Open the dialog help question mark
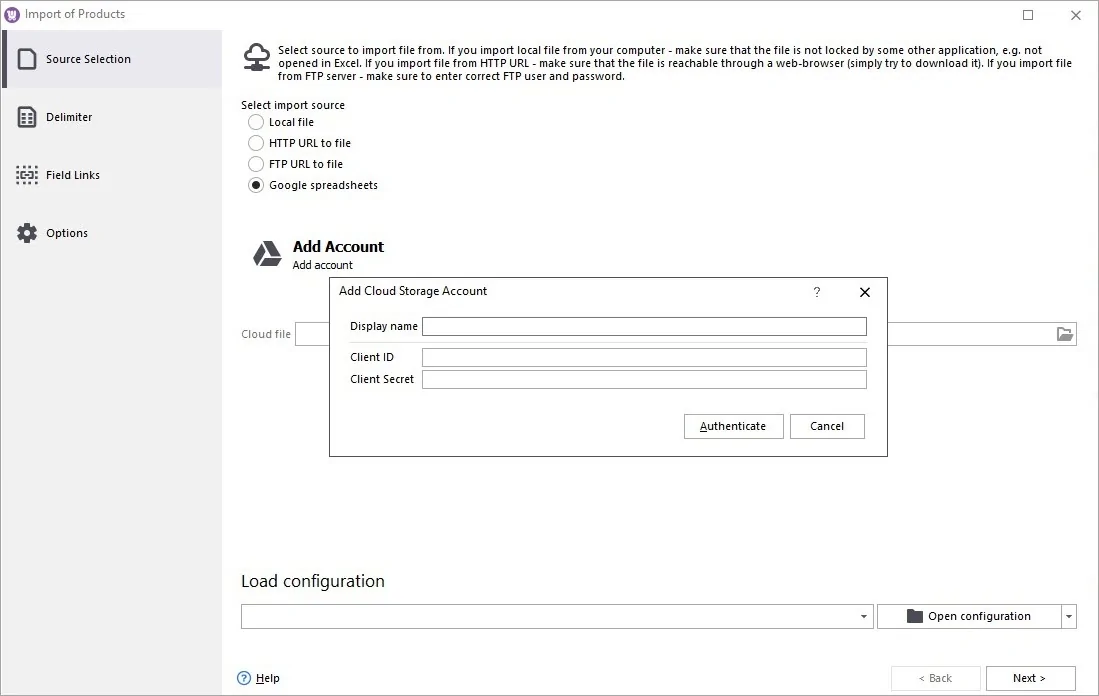 pos(816,292)
